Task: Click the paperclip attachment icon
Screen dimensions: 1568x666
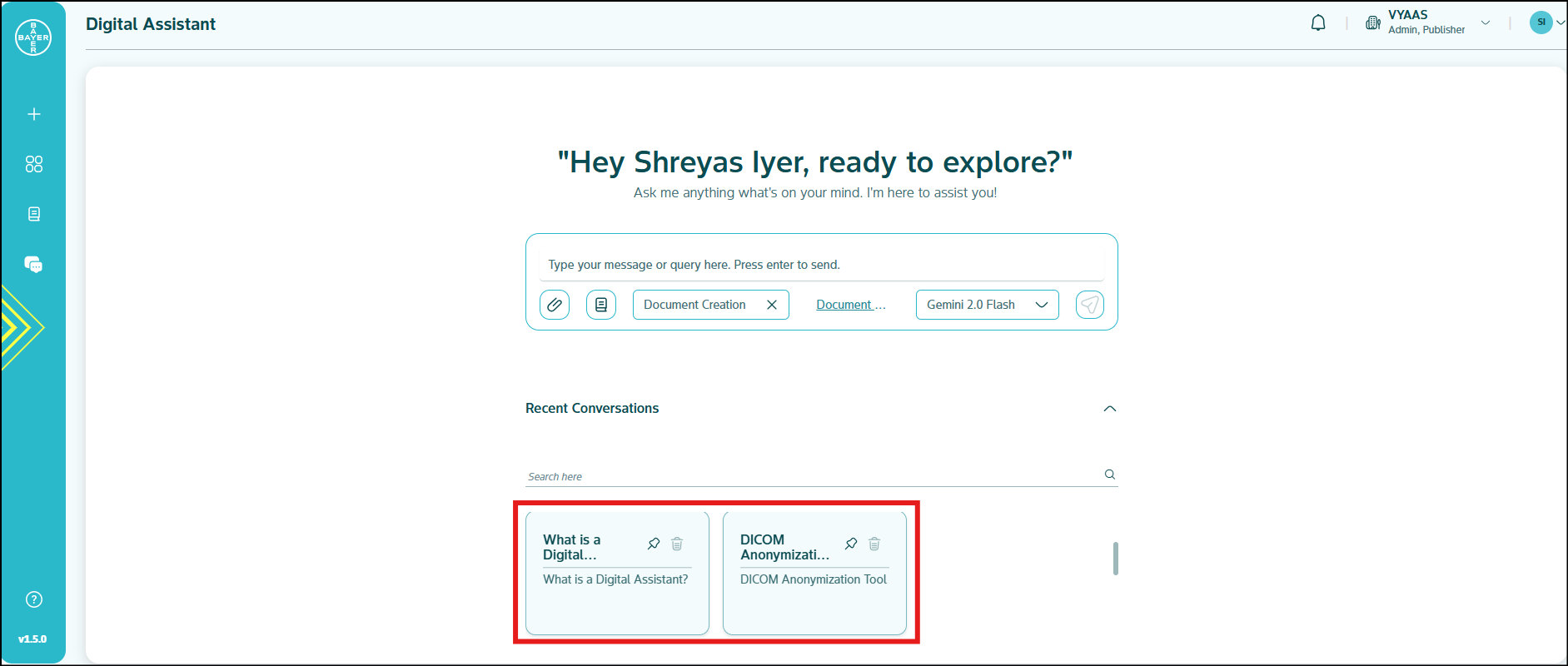Action: point(555,305)
